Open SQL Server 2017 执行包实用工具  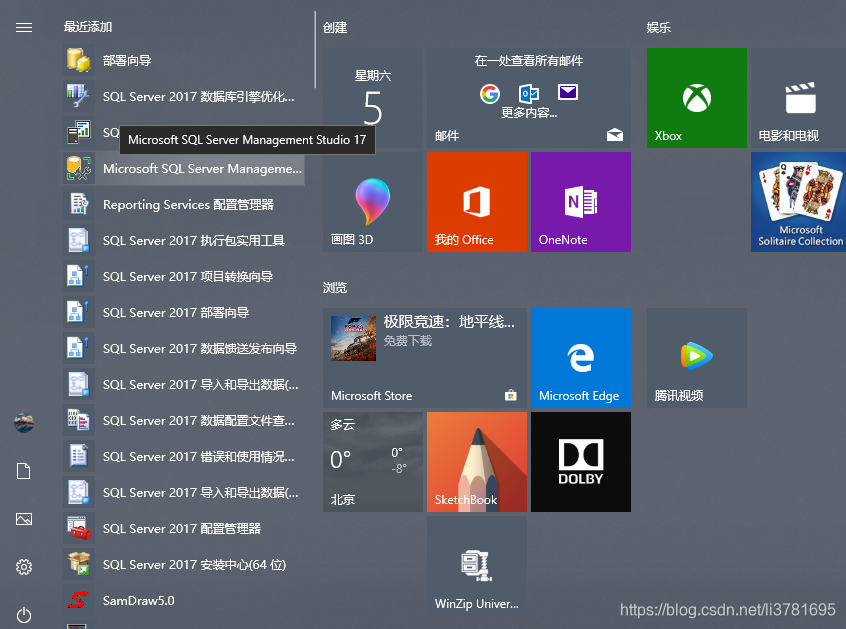point(183,241)
